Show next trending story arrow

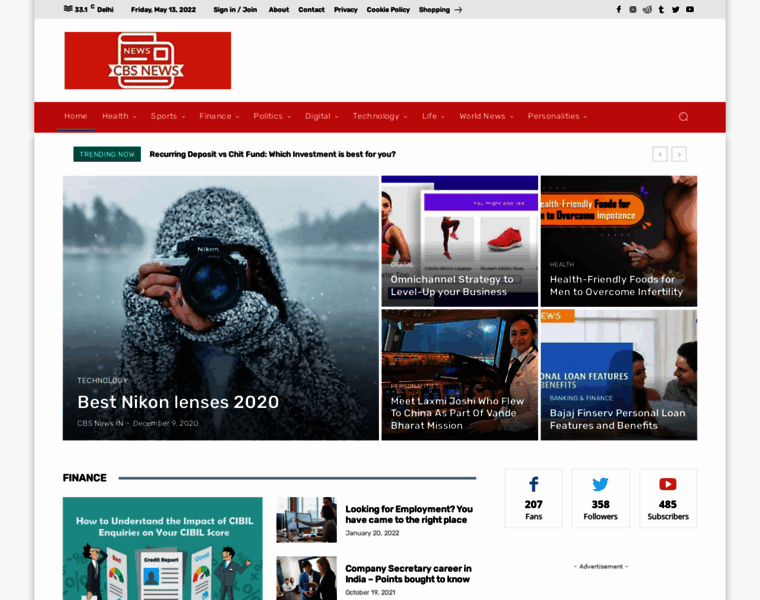pos(679,154)
